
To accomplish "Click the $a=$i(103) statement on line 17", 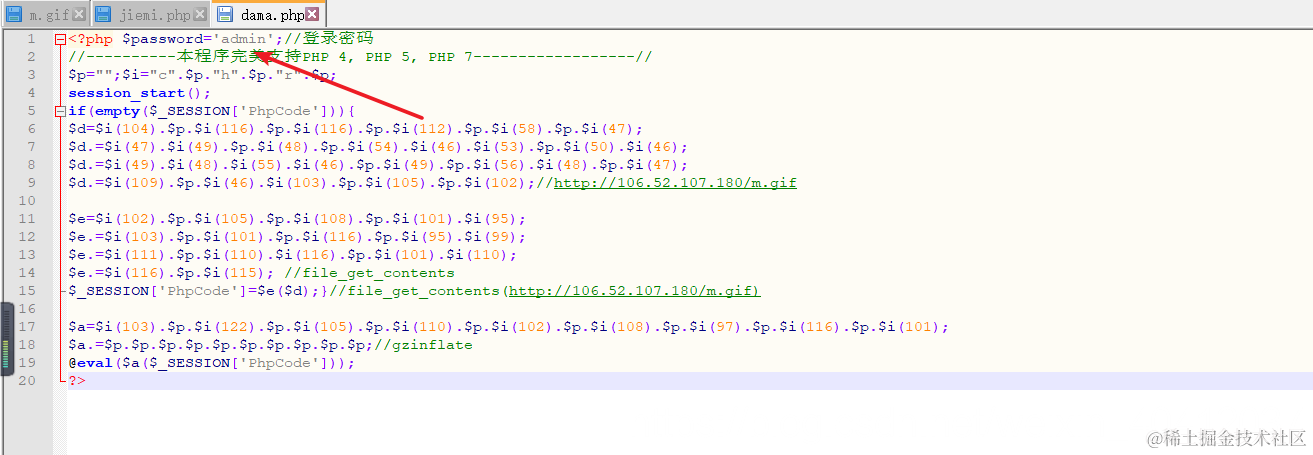I will (x=508, y=327).
